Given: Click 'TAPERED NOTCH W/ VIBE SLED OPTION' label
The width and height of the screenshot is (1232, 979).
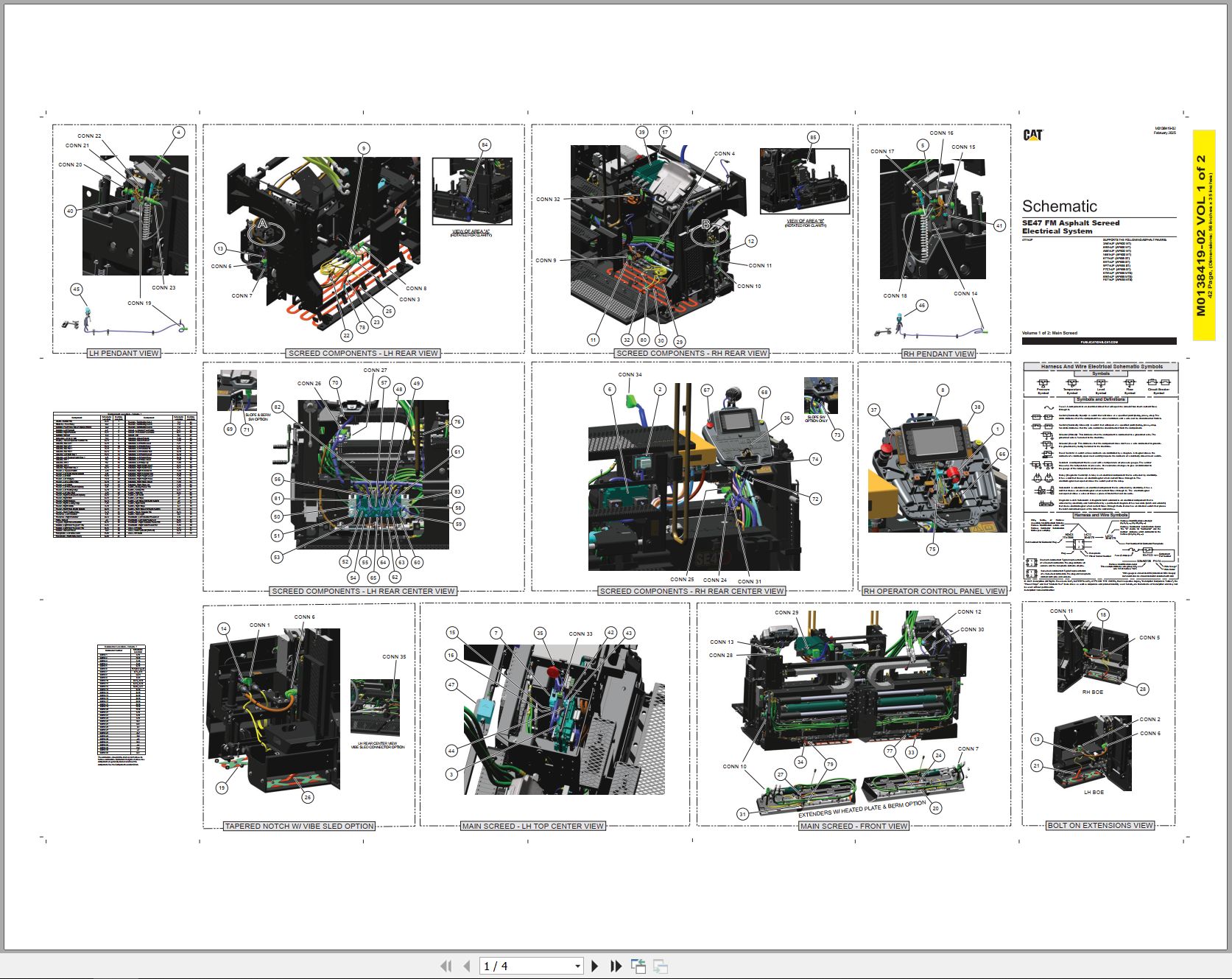Looking at the screenshot, I should 299,827.
